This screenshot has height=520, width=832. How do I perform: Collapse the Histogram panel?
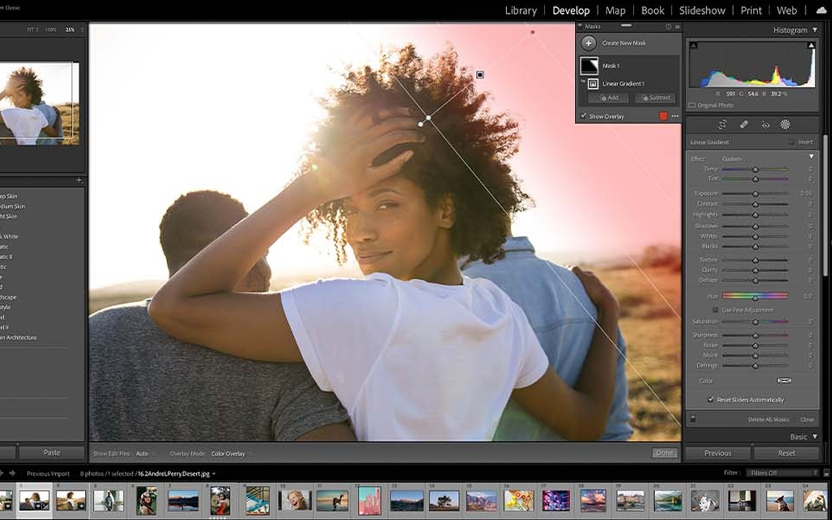tap(814, 30)
